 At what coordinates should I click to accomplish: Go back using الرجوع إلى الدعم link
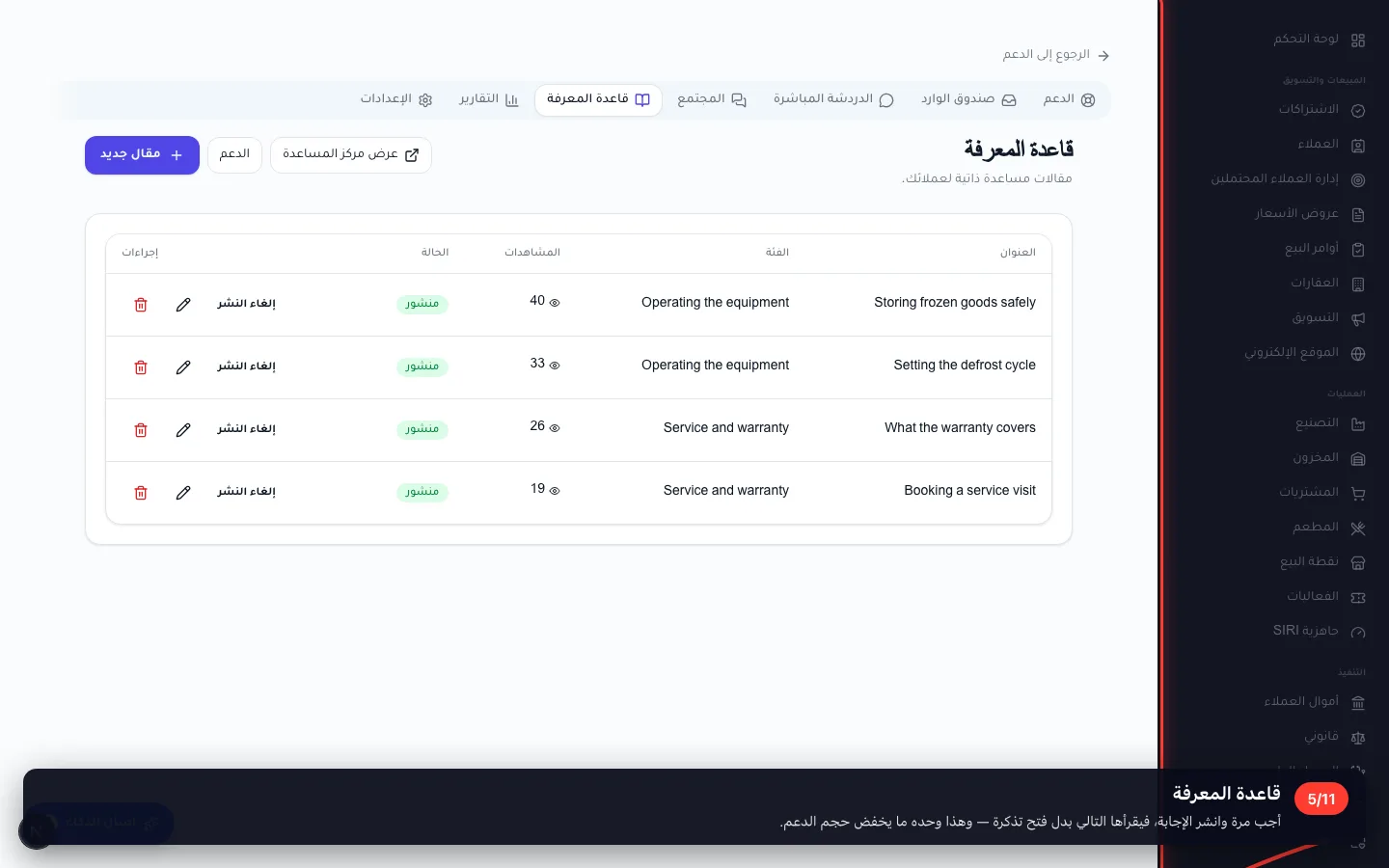1056,55
